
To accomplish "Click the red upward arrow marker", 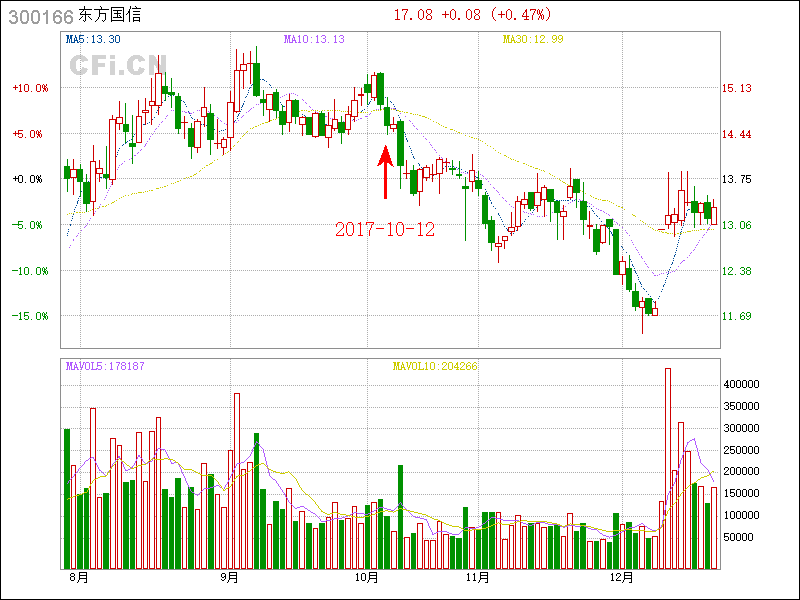I will click(385, 172).
